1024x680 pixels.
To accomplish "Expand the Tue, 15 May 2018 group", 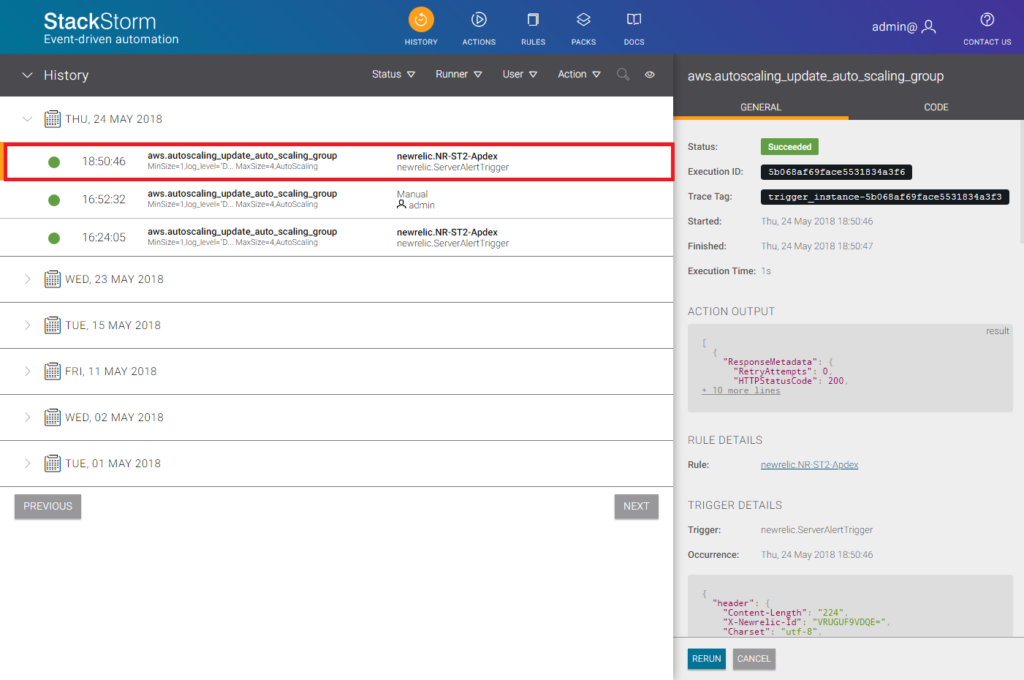I will 27,325.
